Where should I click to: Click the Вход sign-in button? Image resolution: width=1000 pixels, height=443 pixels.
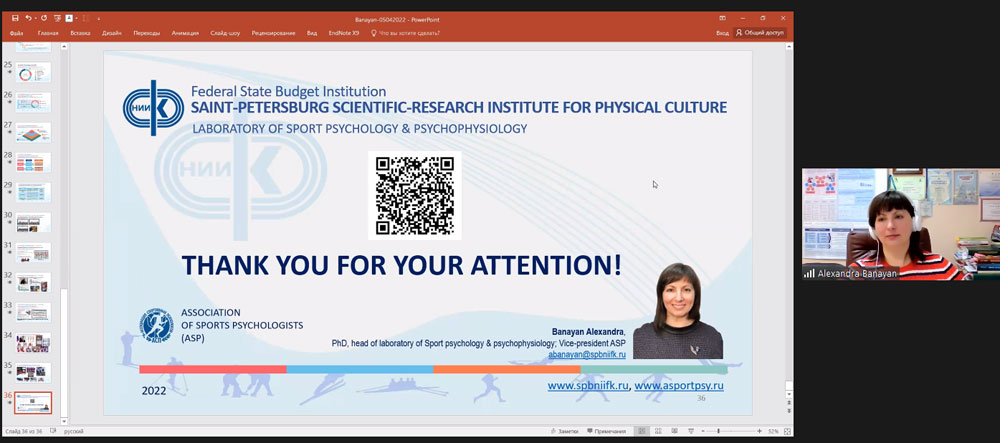723,33
